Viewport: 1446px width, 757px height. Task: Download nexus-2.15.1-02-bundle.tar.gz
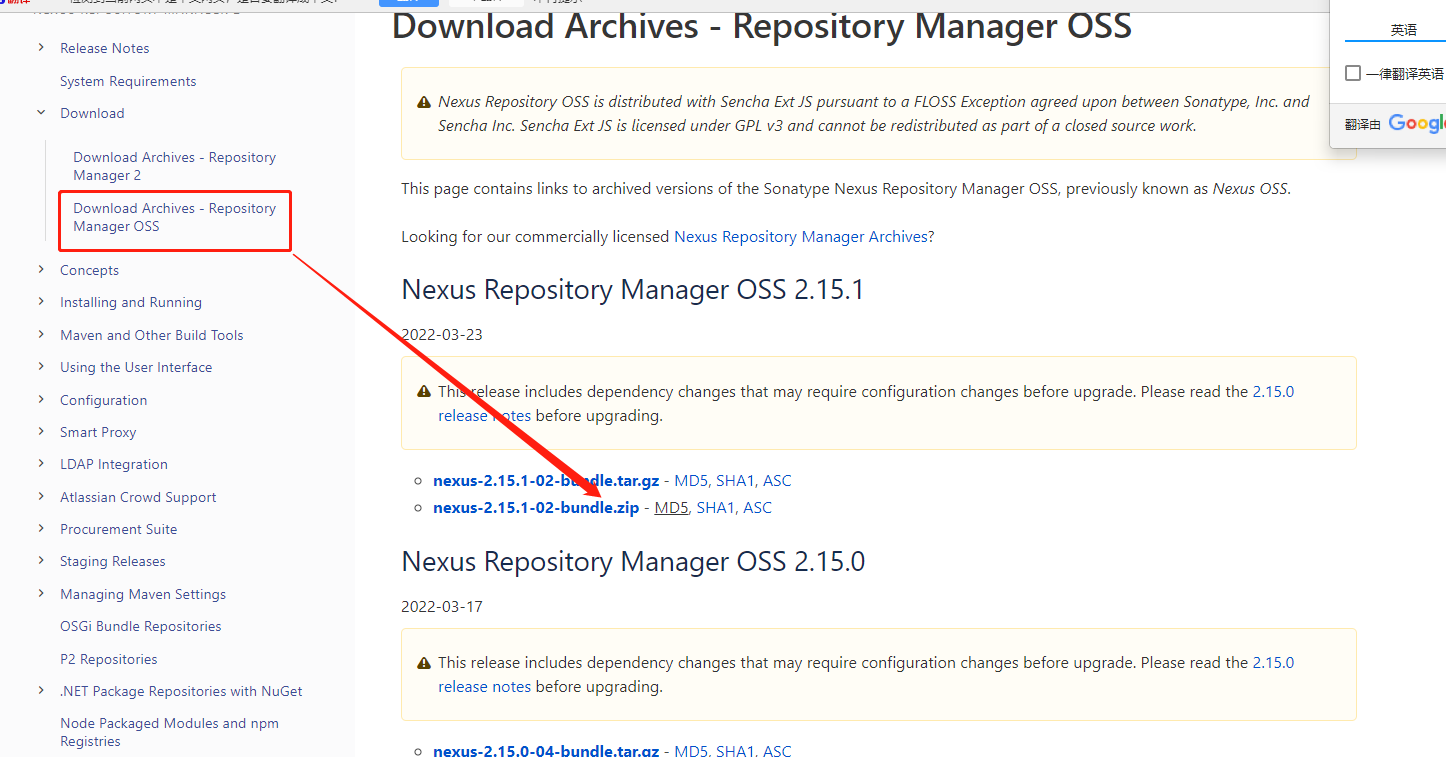[546, 481]
